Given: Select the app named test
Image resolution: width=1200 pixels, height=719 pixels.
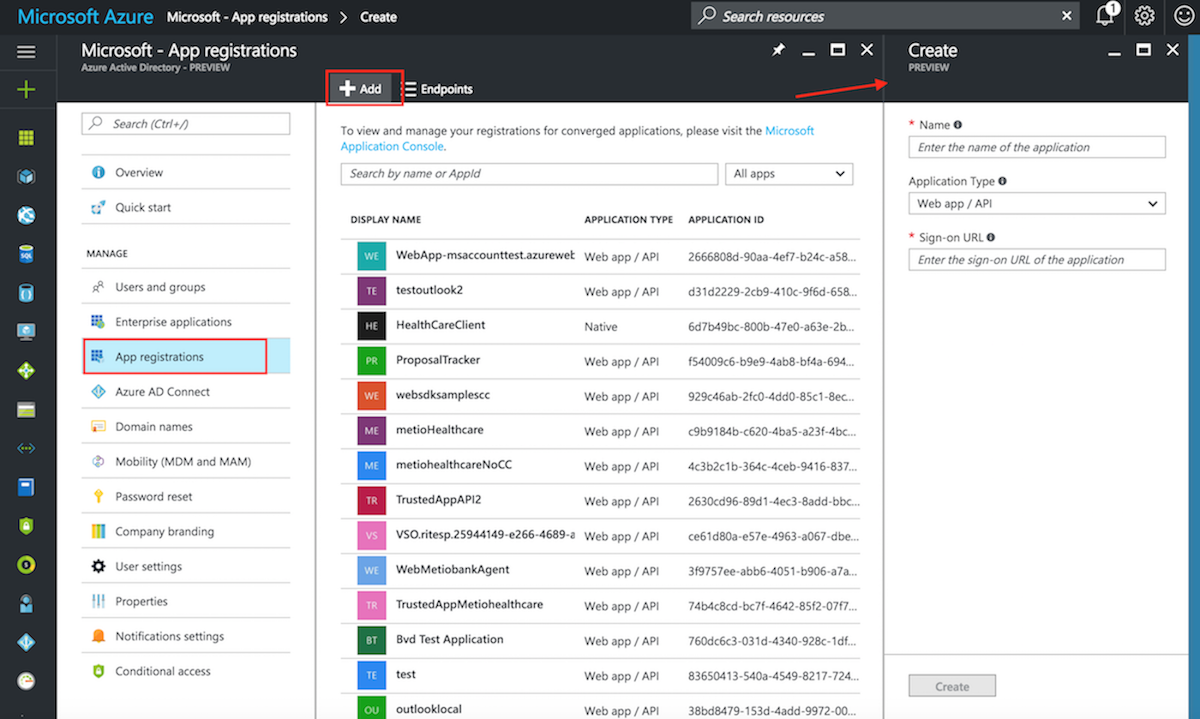Looking at the screenshot, I should 406,675.
